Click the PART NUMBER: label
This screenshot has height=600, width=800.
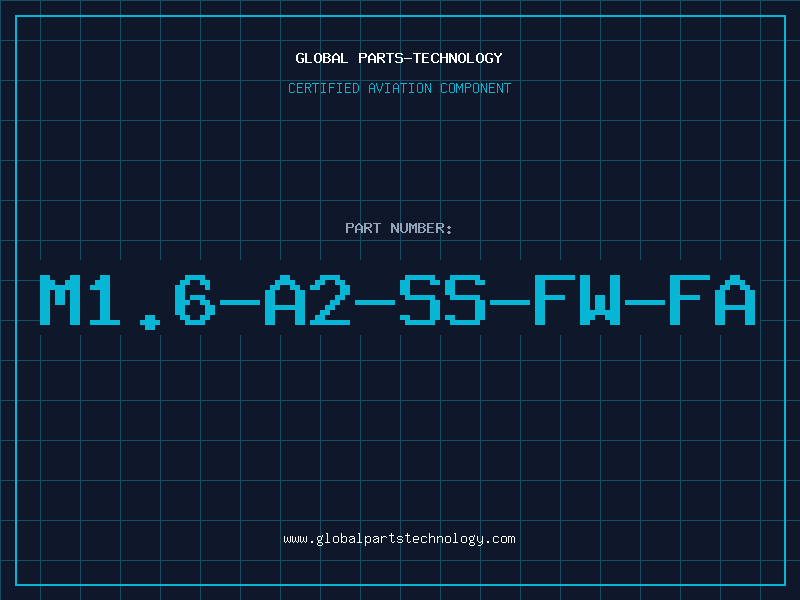pyautogui.click(x=399, y=228)
